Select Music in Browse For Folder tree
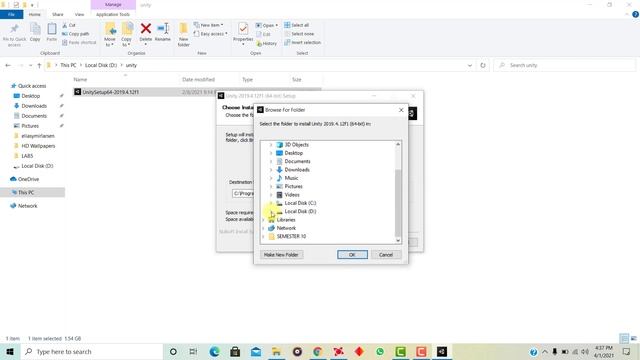Viewport: 640px width, 360px height. point(291,178)
